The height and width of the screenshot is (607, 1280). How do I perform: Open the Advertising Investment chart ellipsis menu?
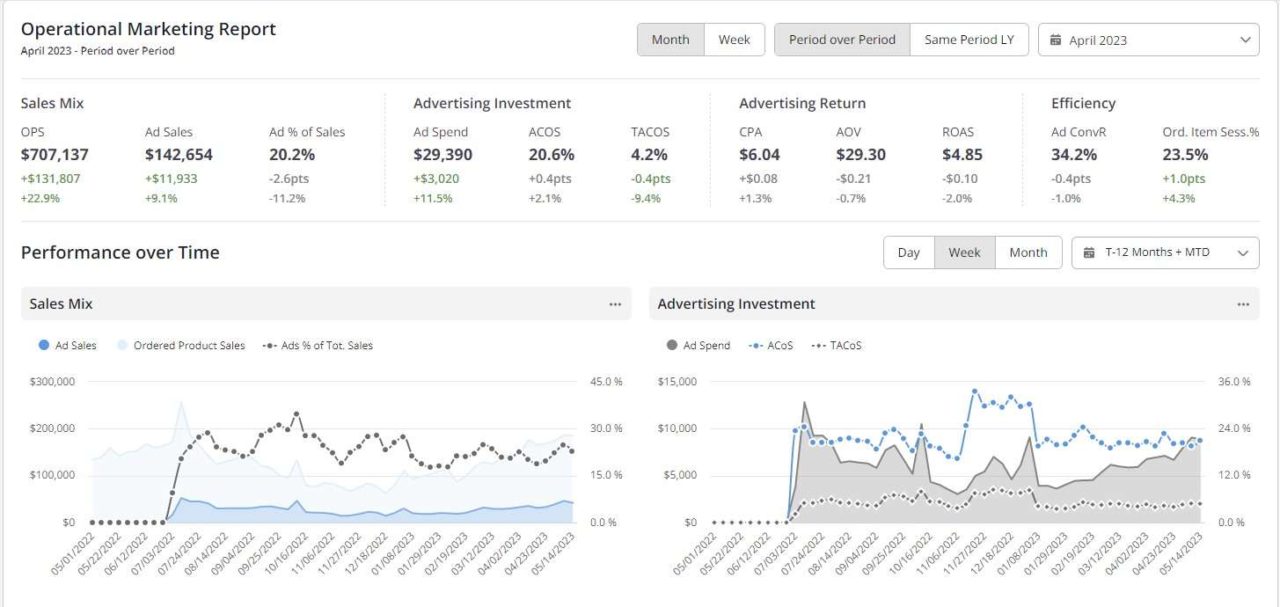click(1243, 303)
